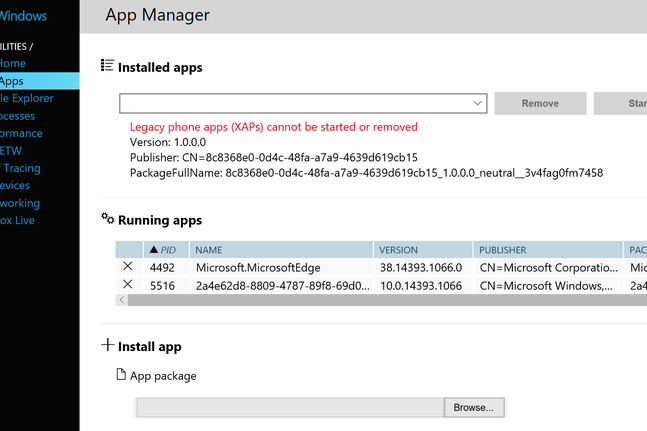This screenshot has height=431, width=647.
Task: Sort by PID using the triangle icon
Action: point(154,250)
